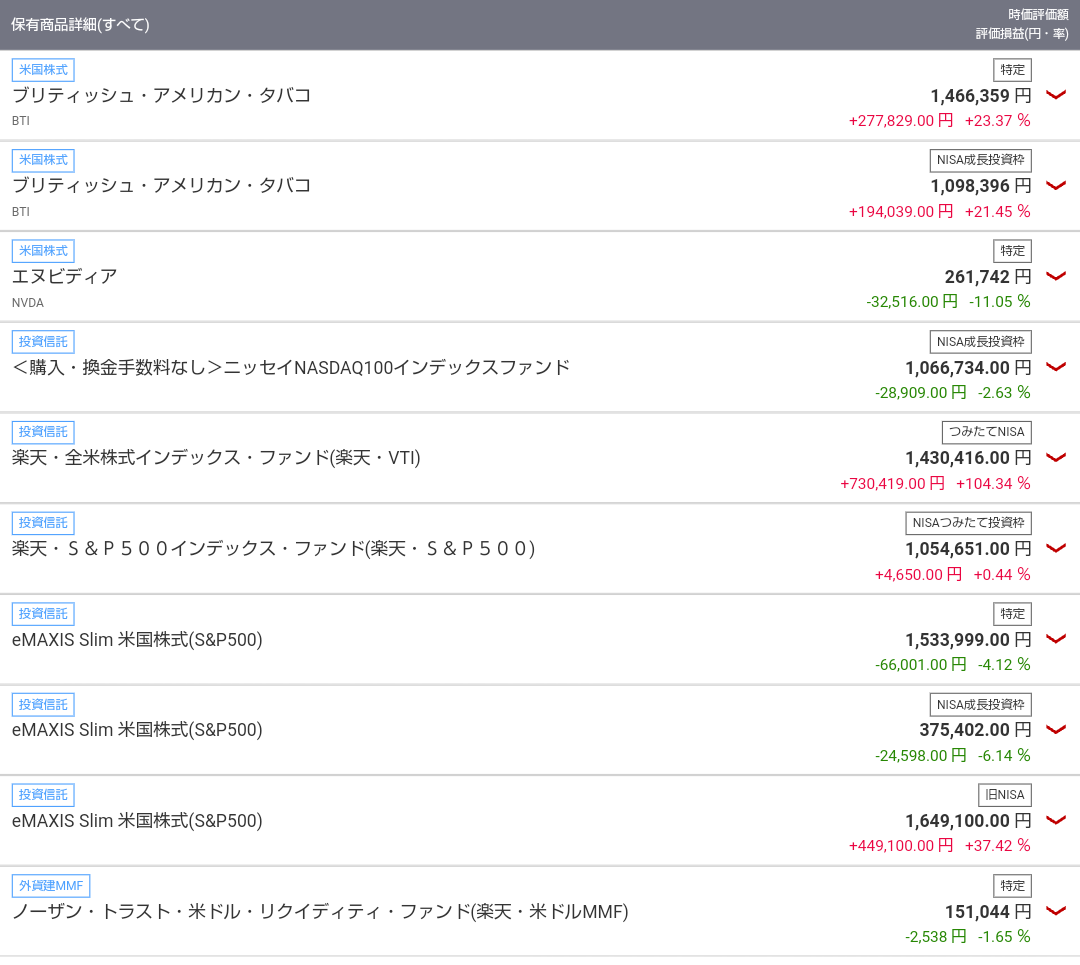Click NISA成長投資枠 badge on 375,402.00 円 row

tap(980, 705)
